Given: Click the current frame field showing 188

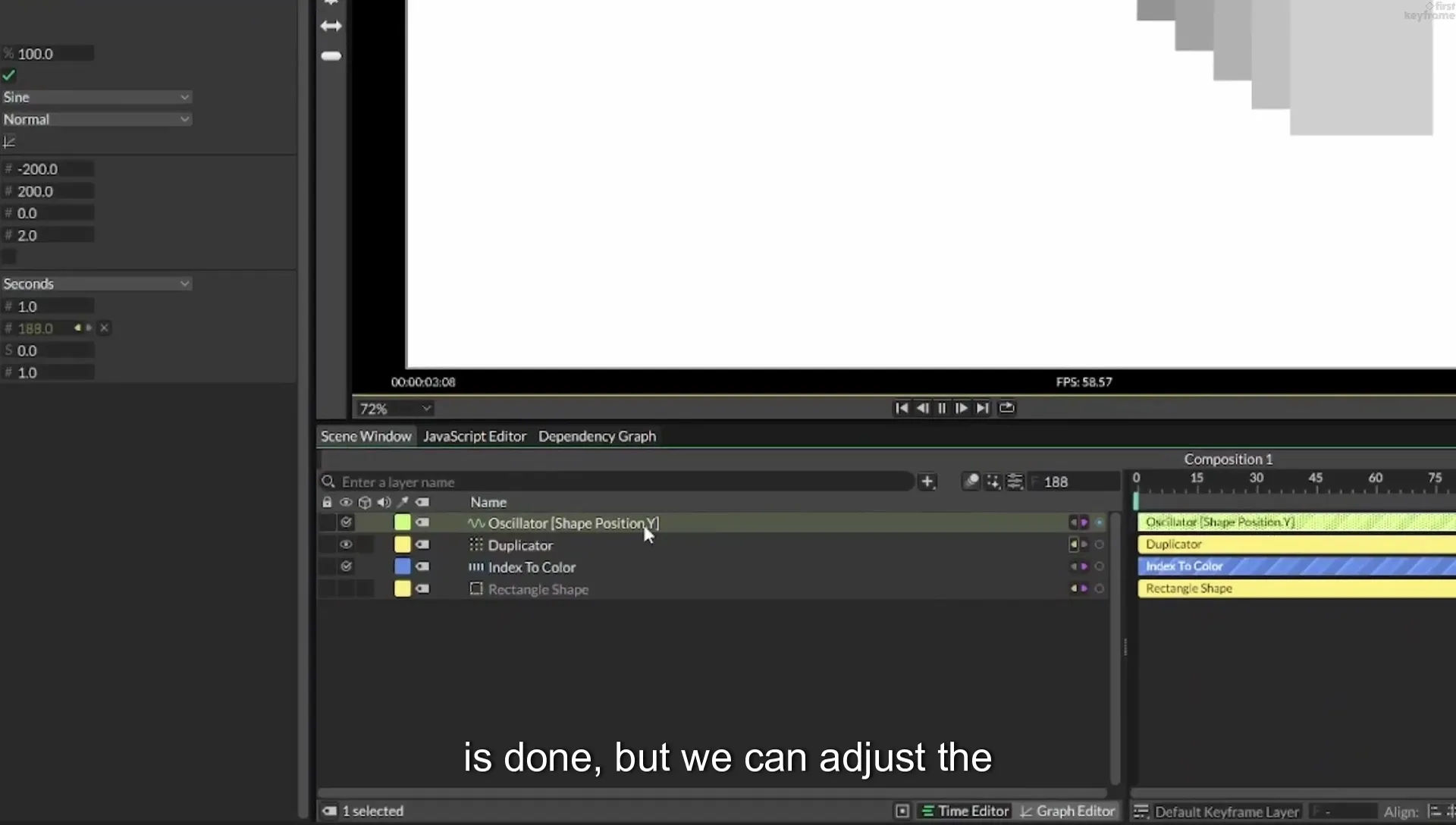Looking at the screenshot, I should [x=1075, y=482].
